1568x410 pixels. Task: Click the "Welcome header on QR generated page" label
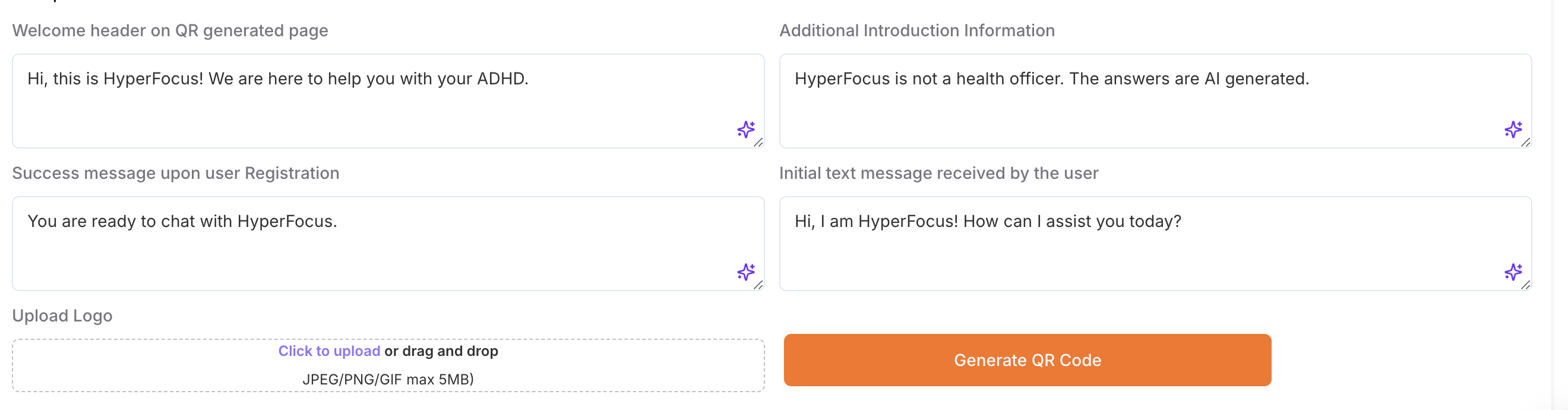(170, 30)
